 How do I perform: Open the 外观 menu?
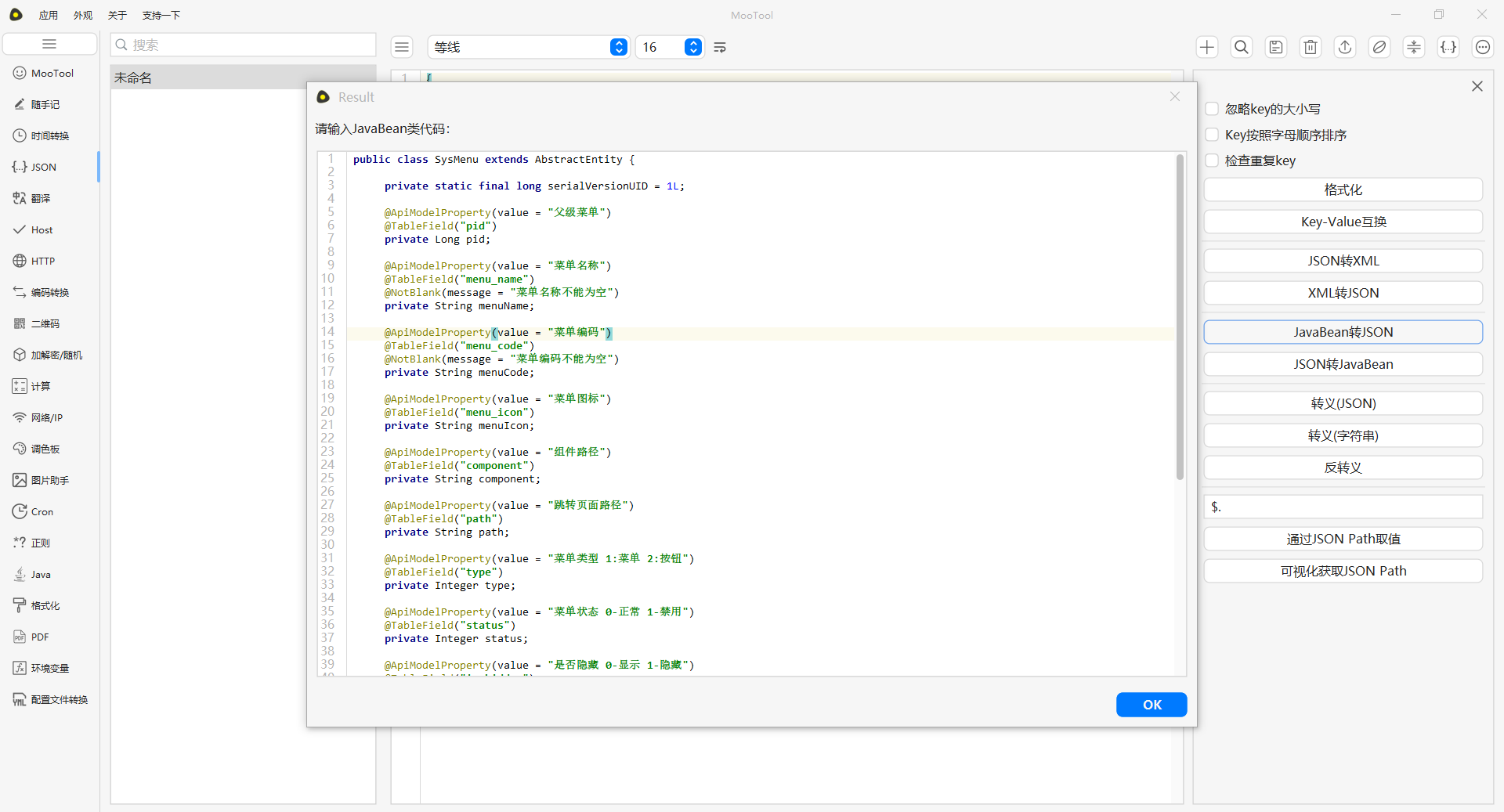(82, 15)
